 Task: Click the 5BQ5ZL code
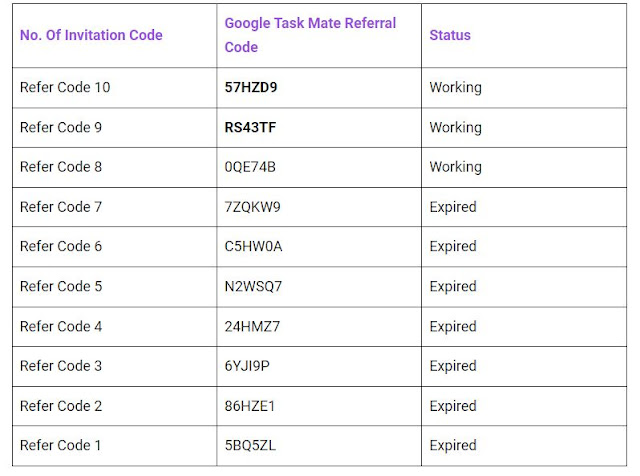(250, 445)
